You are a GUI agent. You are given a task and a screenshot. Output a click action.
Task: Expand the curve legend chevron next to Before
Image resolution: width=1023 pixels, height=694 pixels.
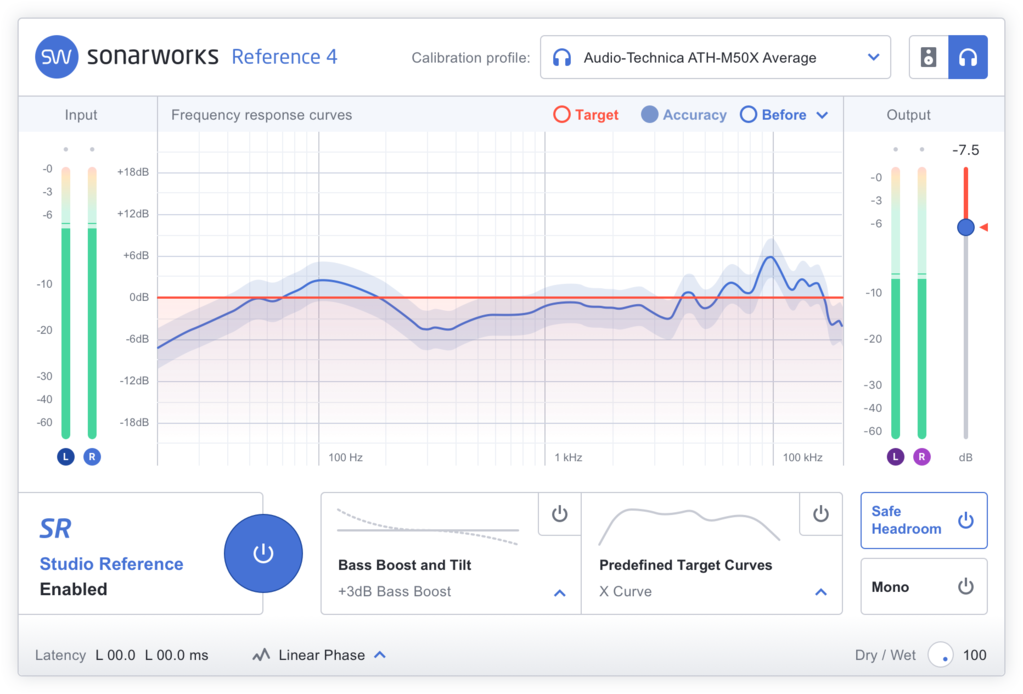(823, 114)
